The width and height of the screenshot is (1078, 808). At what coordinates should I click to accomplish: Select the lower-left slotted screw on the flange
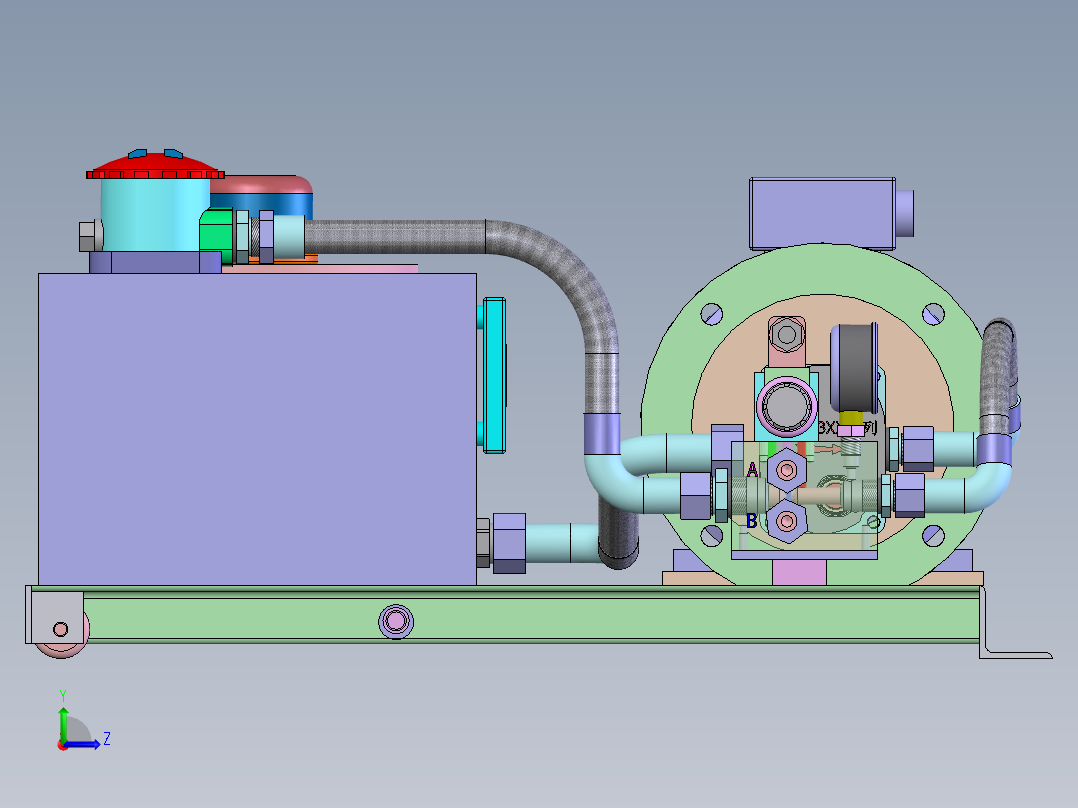(x=712, y=535)
